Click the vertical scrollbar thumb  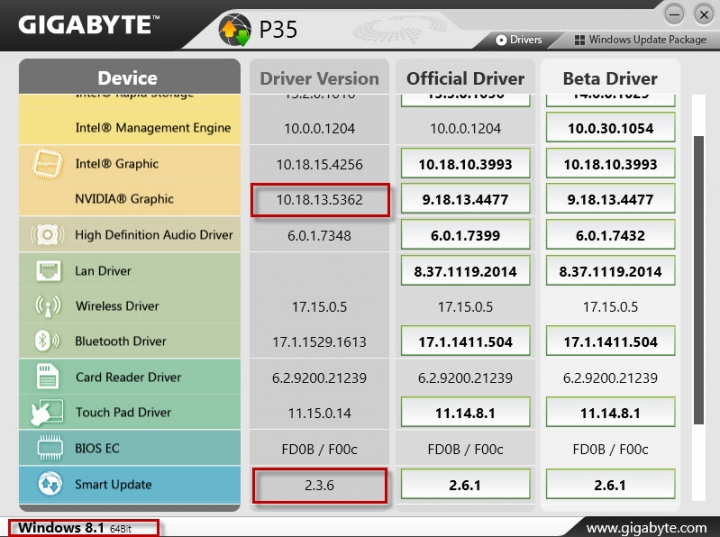pos(698,280)
